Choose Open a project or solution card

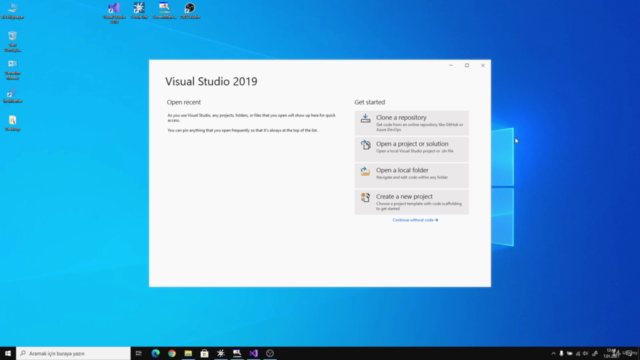click(x=411, y=149)
